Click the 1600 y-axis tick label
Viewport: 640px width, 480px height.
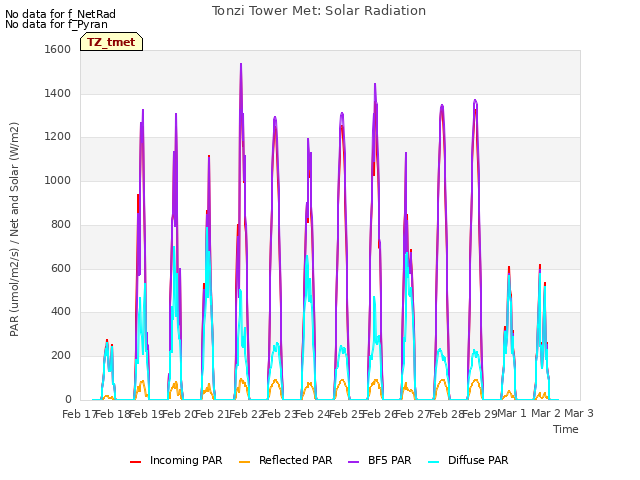click(x=58, y=49)
